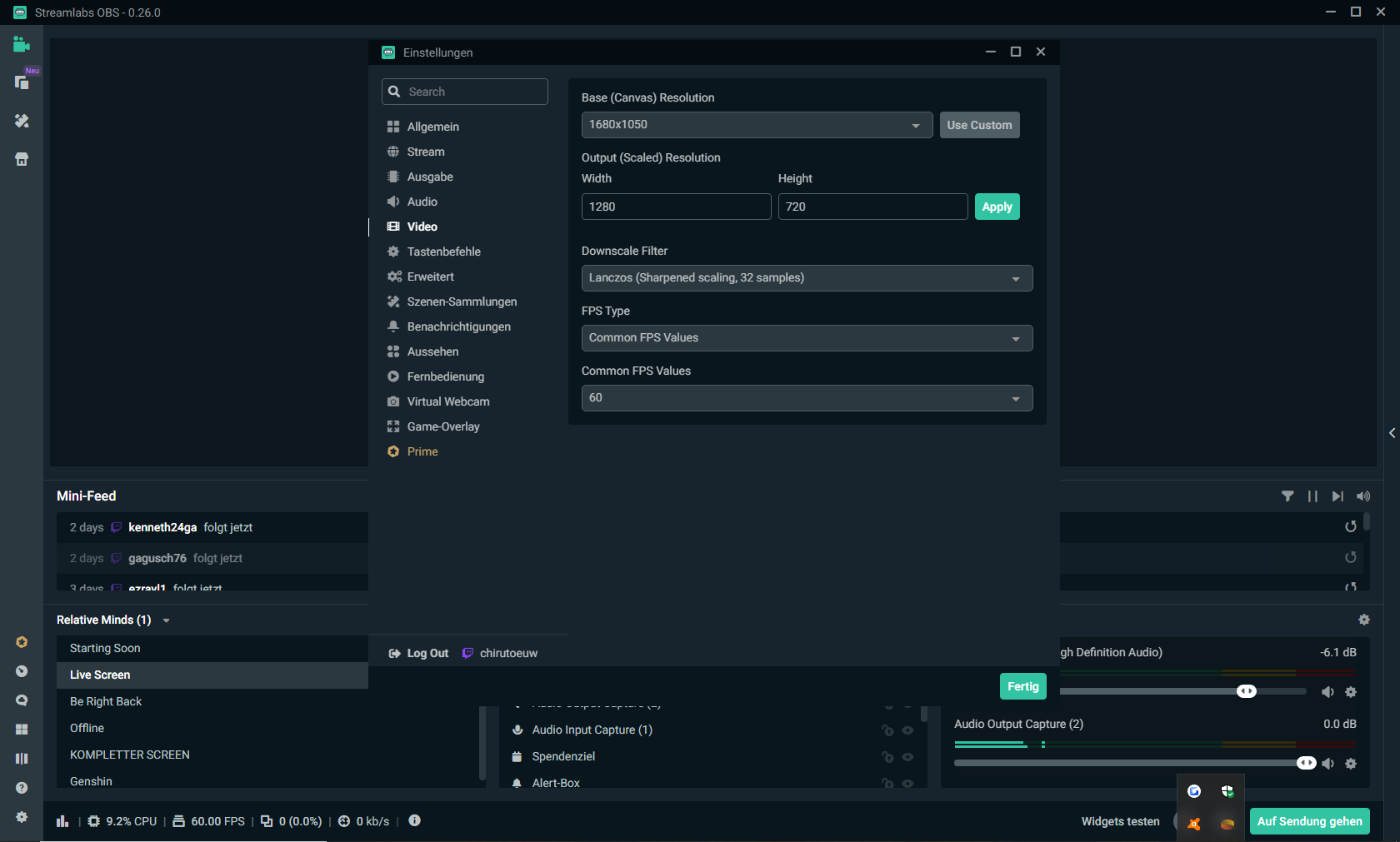Image resolution: width=1400 pixels, height=842 pixels.
Task: Pause the Mini-Feed alert queue
Action: point(1312,496)
